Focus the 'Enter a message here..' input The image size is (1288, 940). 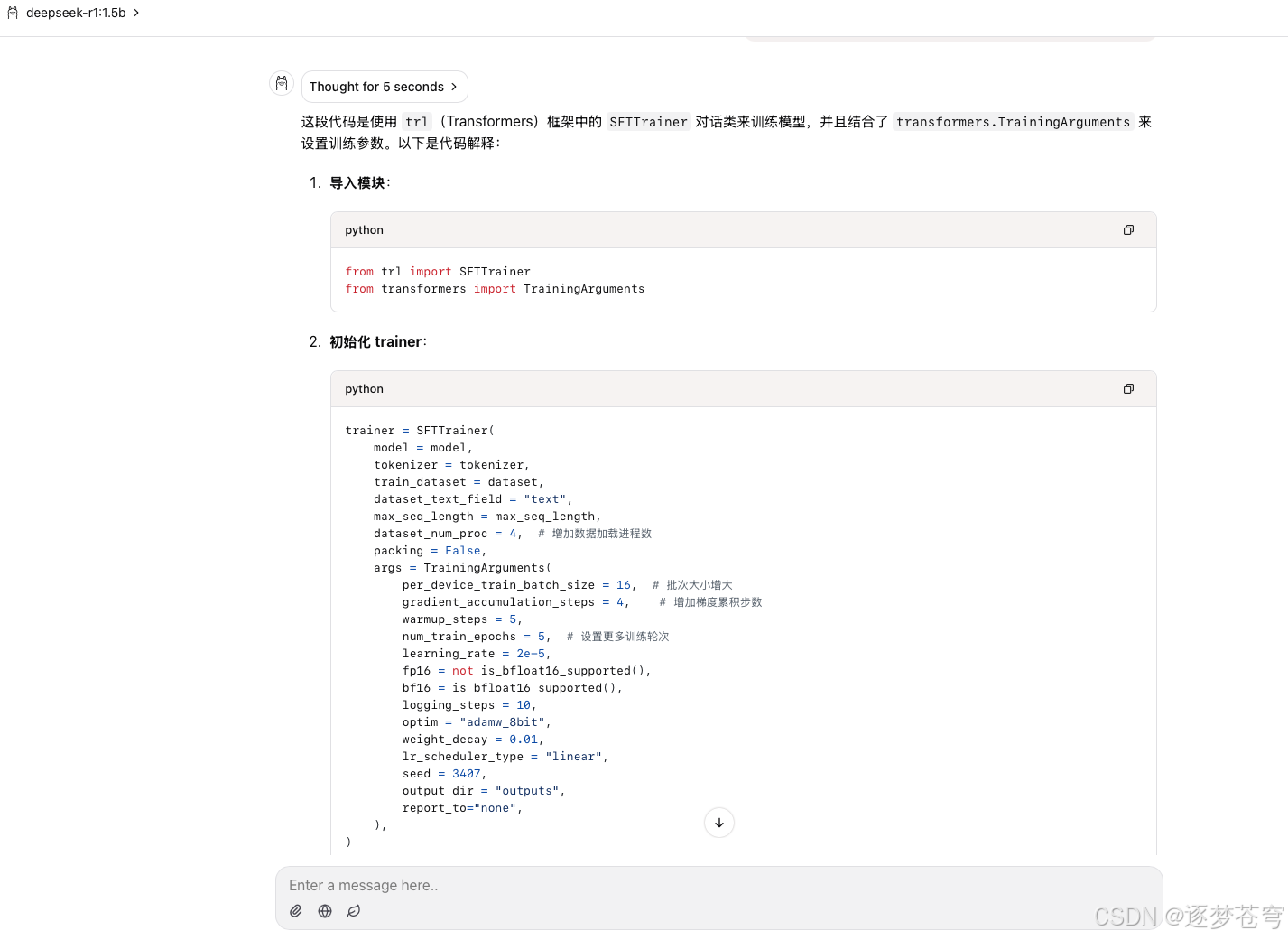pos(718,886)
